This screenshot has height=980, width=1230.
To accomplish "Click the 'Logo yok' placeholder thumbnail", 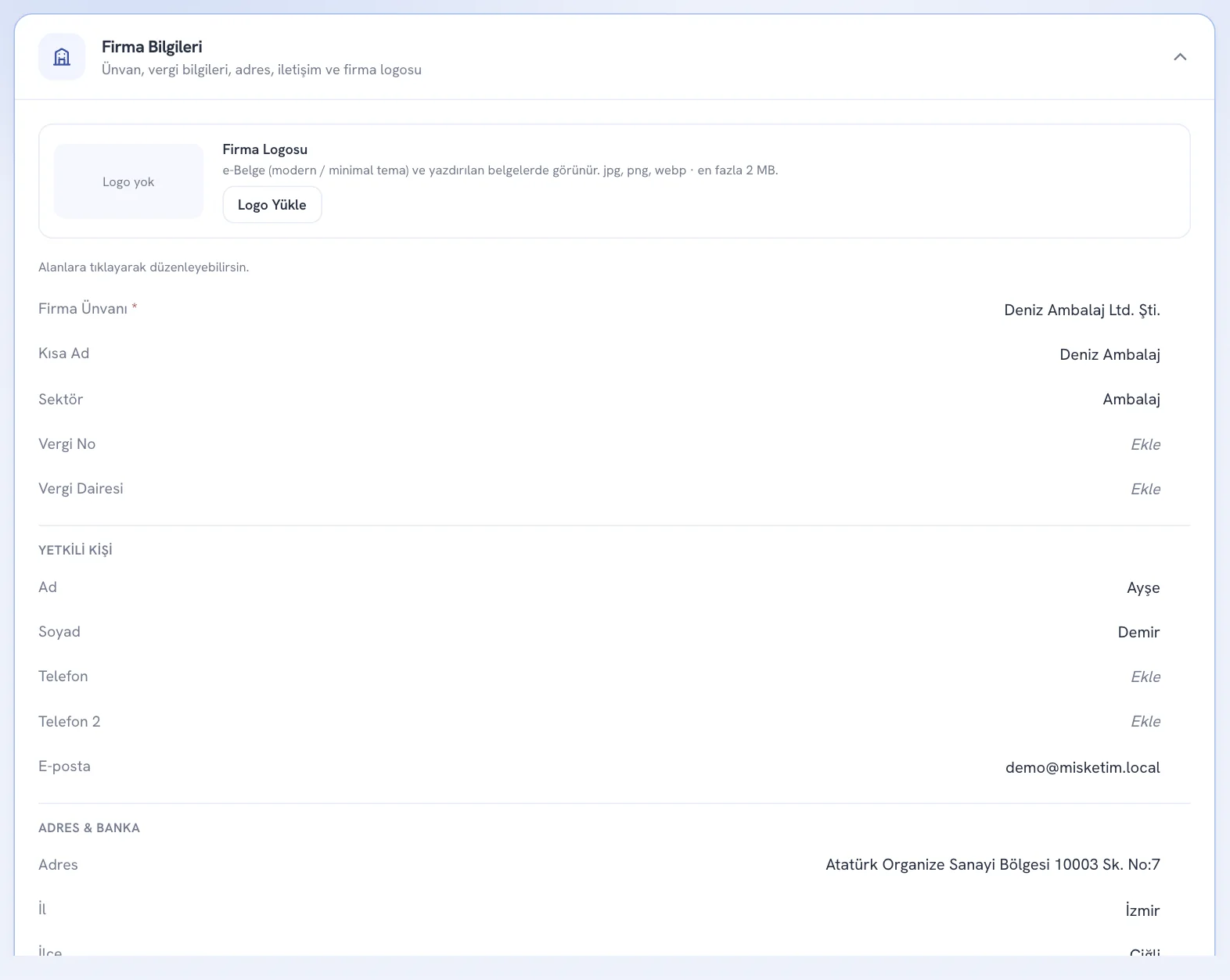I will pyautogui.click(x=128, y=181).
